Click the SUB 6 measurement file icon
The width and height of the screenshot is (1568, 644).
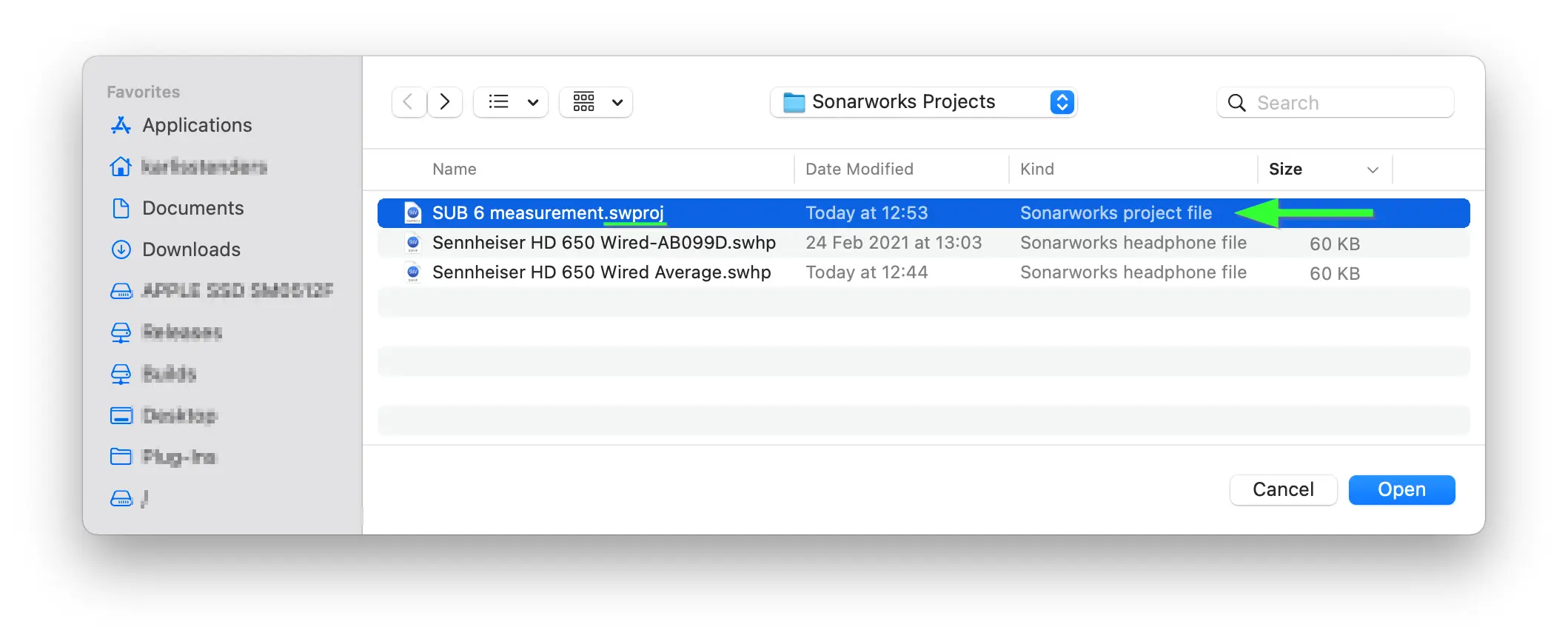coord(413,213)
